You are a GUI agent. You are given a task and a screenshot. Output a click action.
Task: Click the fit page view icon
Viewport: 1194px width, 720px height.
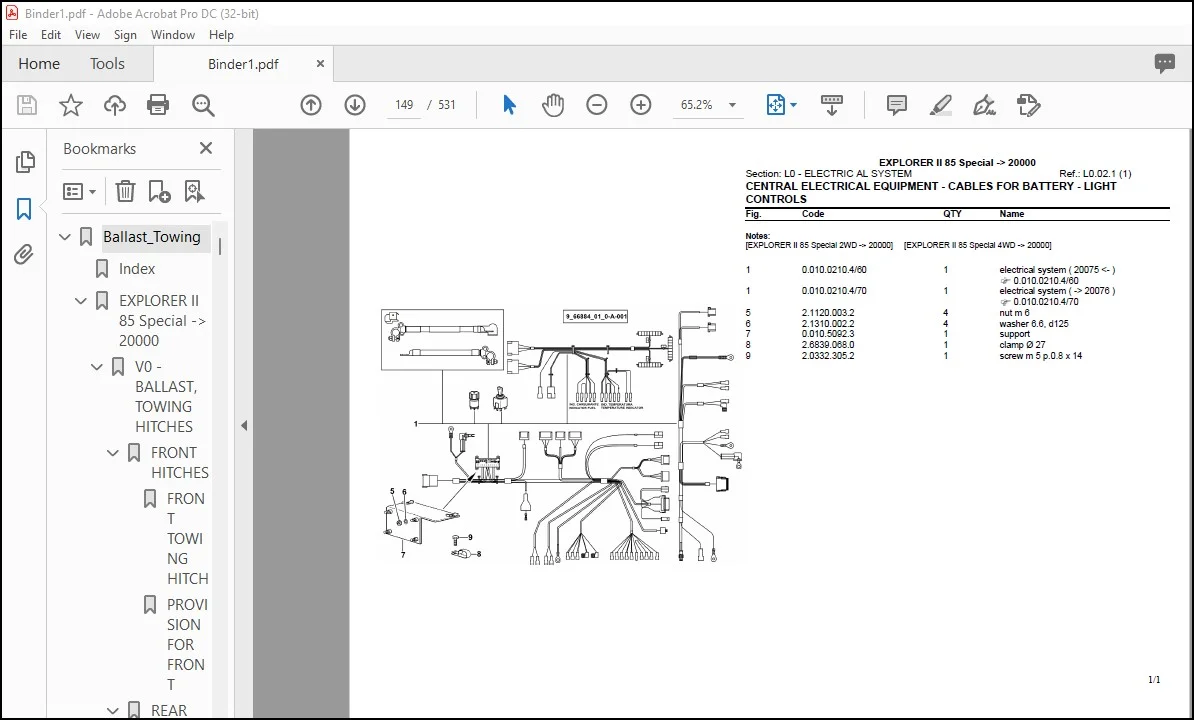(x=775, y=105)
